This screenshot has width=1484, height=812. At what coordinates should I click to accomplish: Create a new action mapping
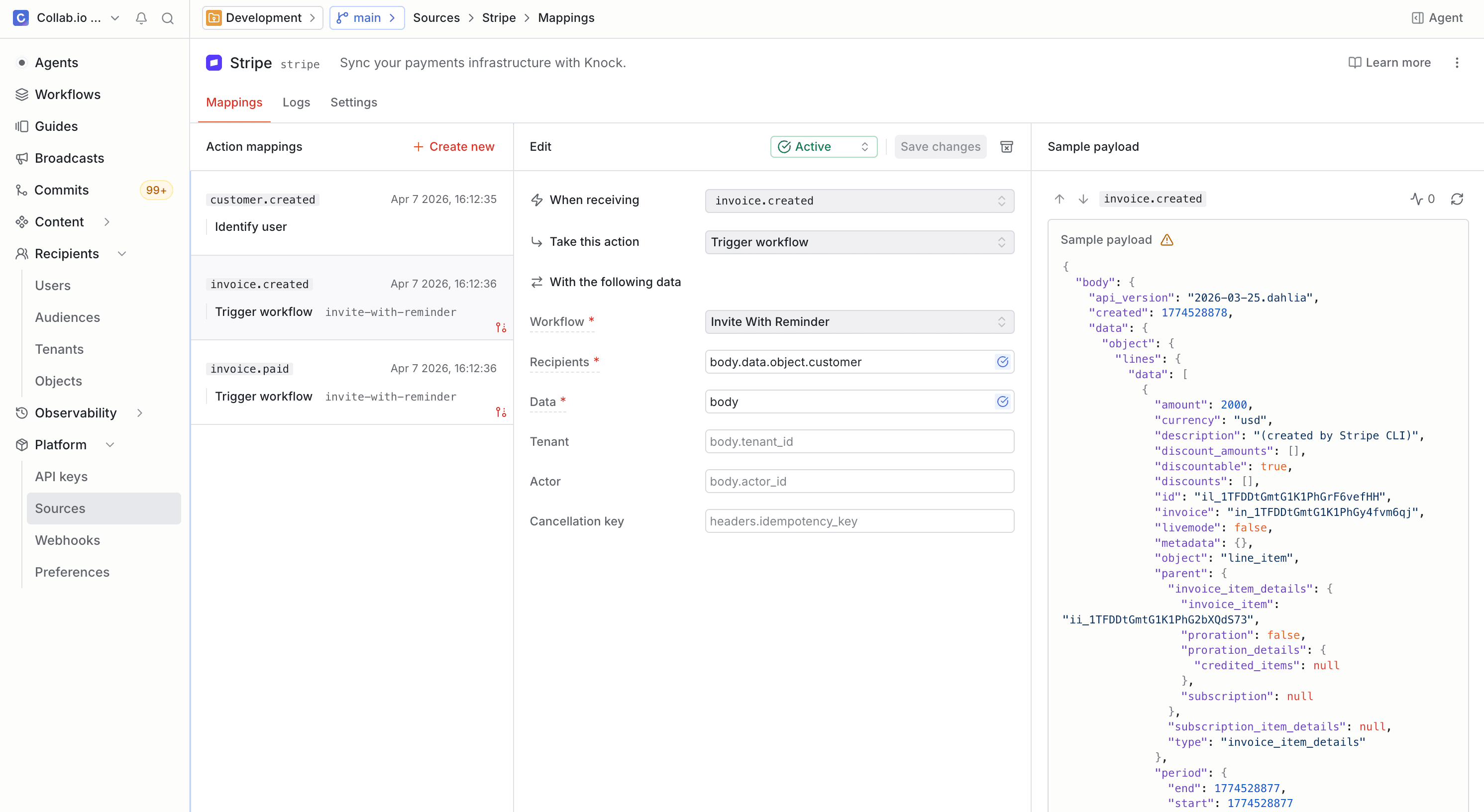[x=454, y=146]
